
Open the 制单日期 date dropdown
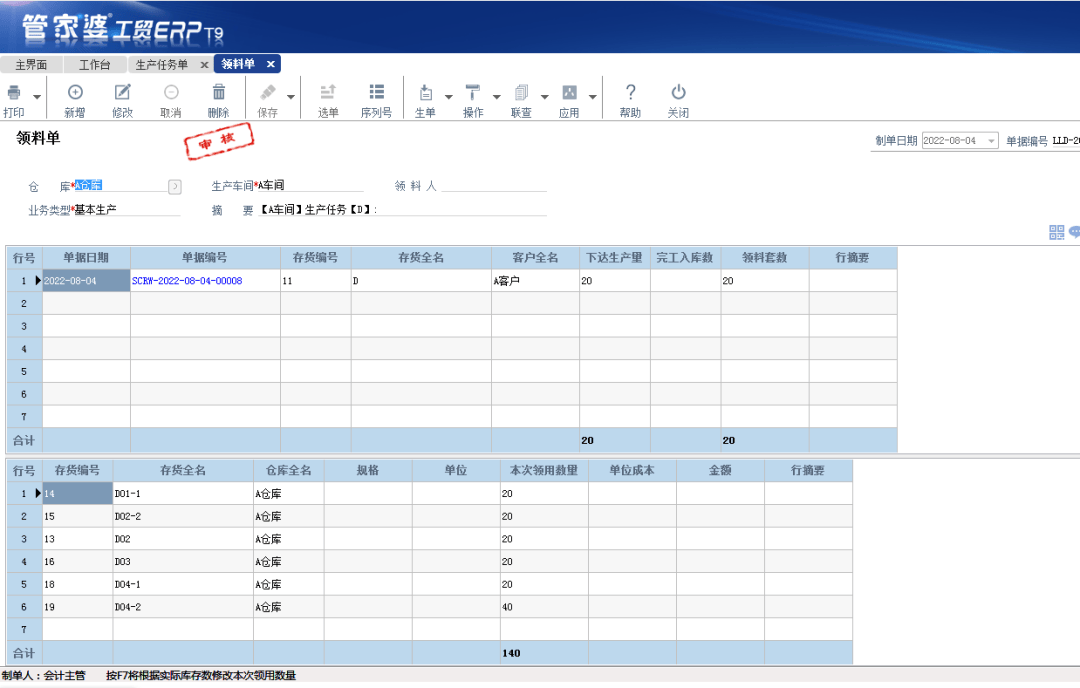point(991,141)
